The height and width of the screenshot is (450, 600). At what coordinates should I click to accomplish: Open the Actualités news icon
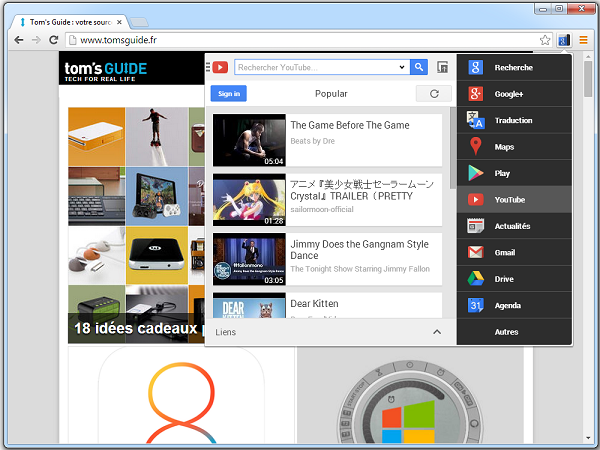click(x=475, y=226)
